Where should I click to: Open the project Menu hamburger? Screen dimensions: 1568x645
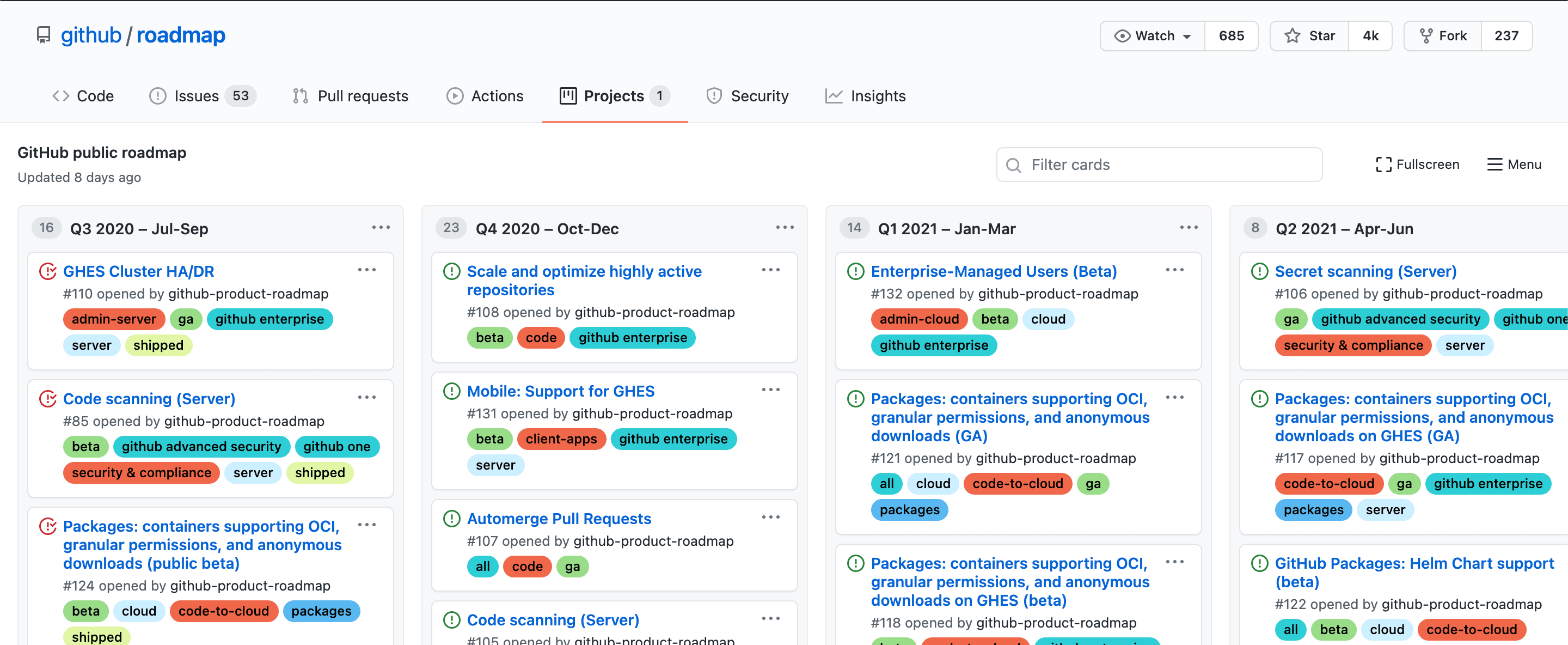coord(1514,165)
